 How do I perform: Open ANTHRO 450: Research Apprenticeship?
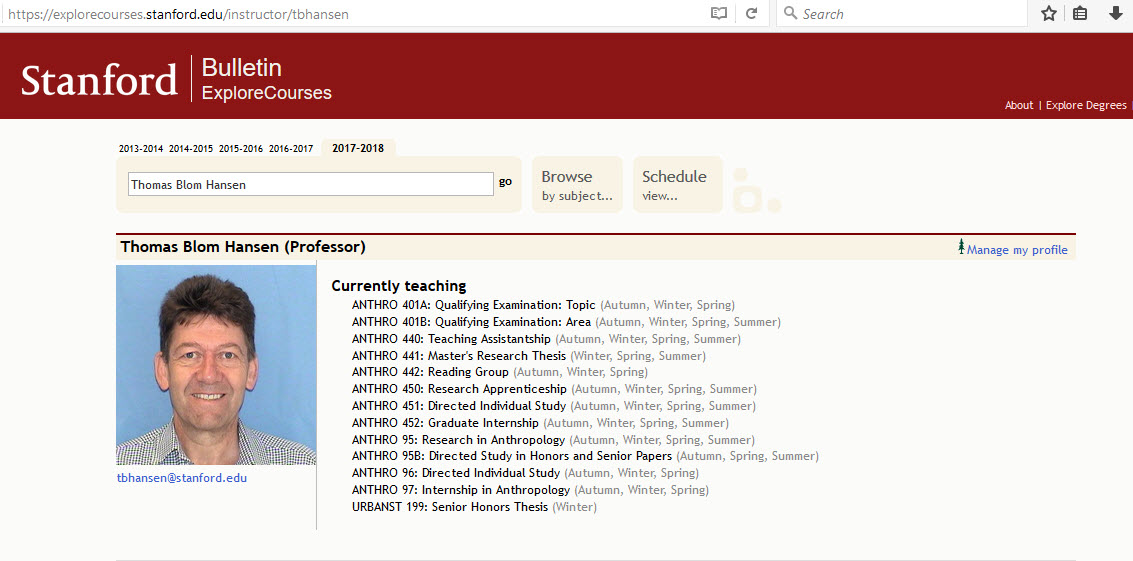(459, 389)
